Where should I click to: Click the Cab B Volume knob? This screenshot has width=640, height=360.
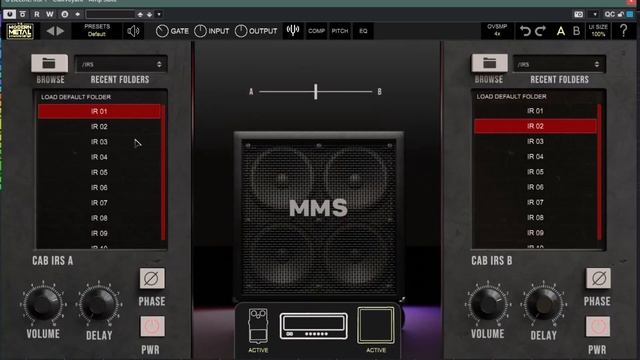pos(487,304)
